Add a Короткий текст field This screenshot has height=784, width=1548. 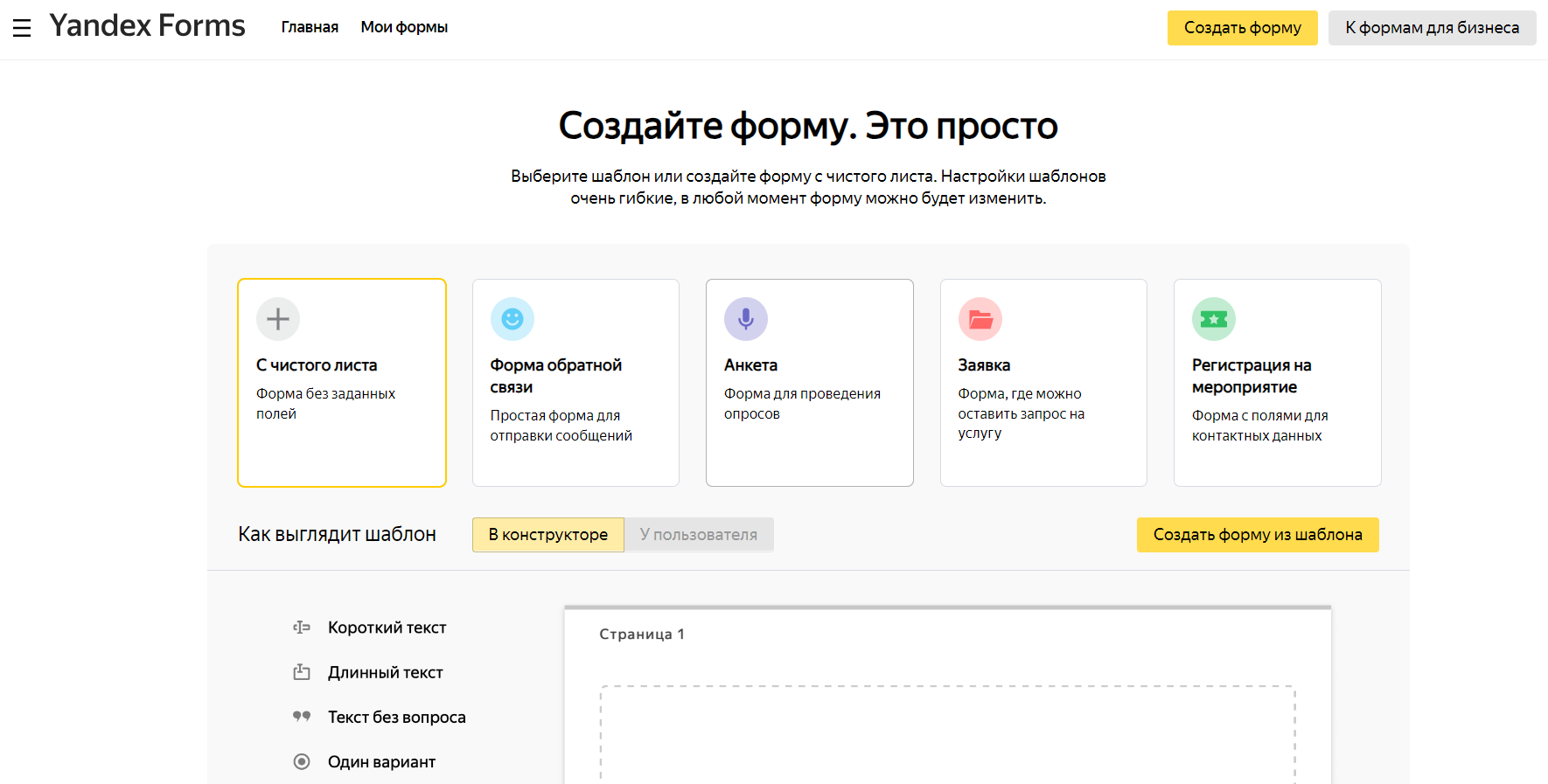coord(387,628)
